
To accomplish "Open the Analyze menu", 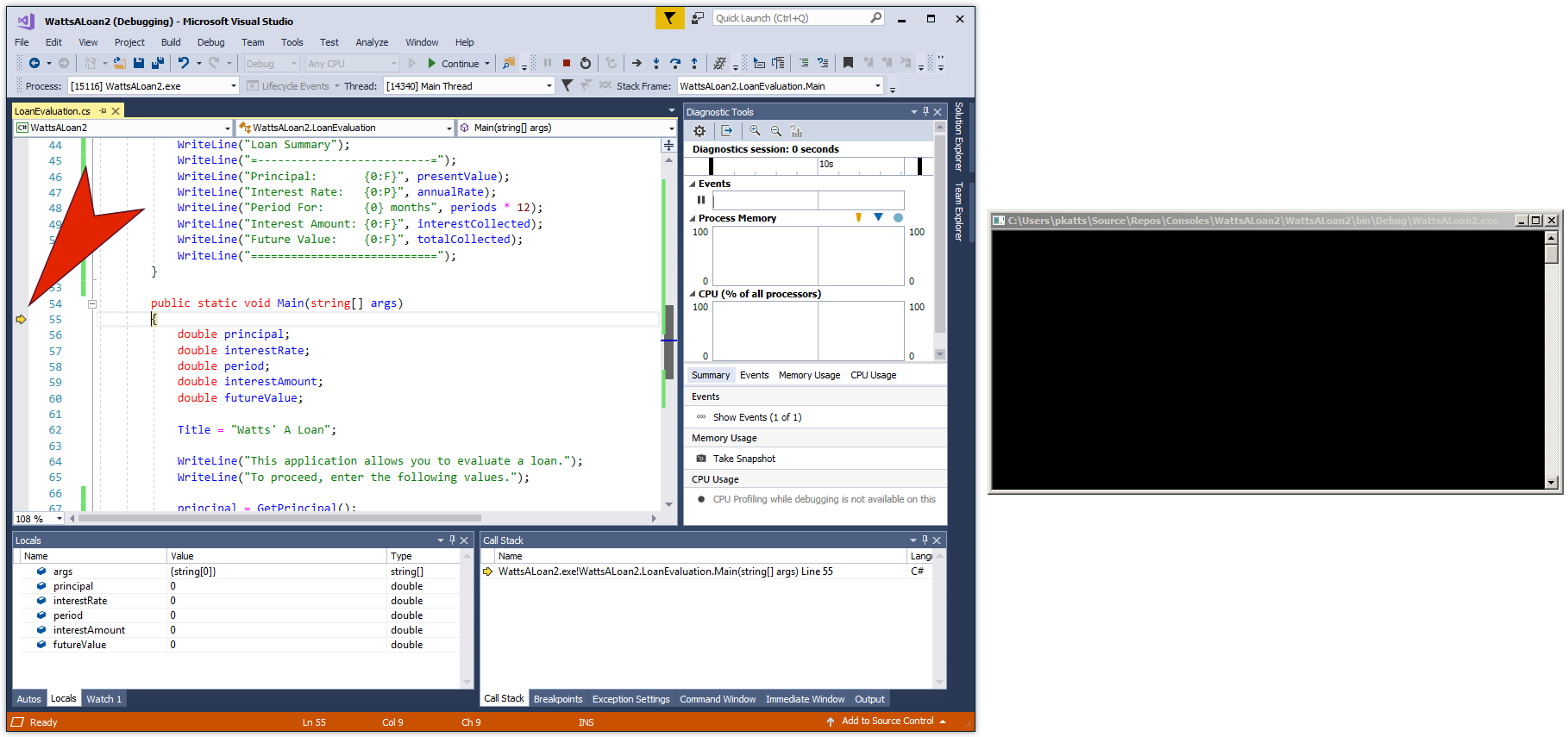I will tap(372, 42).
